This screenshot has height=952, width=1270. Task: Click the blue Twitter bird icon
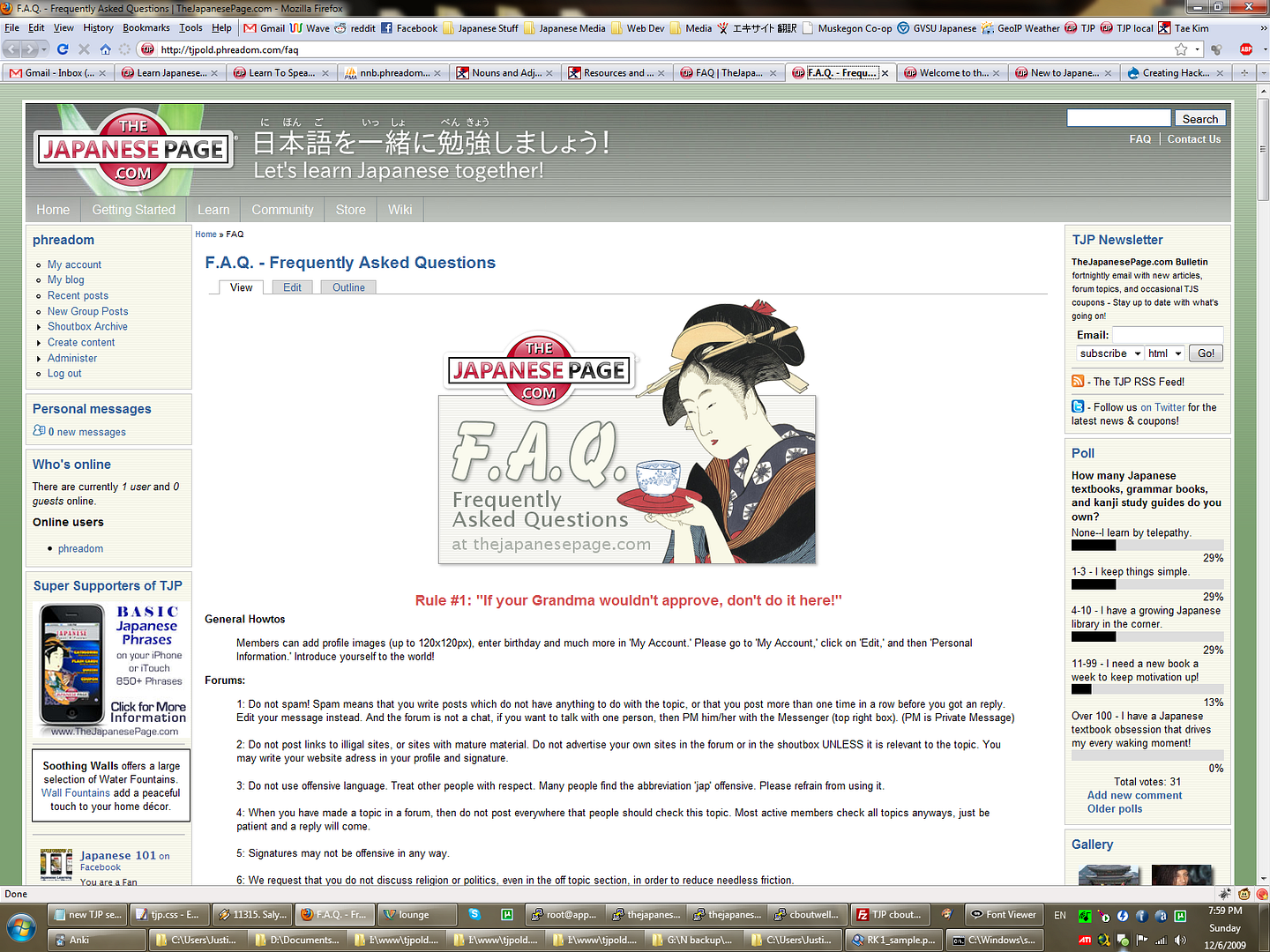(x=1078, y=406)
